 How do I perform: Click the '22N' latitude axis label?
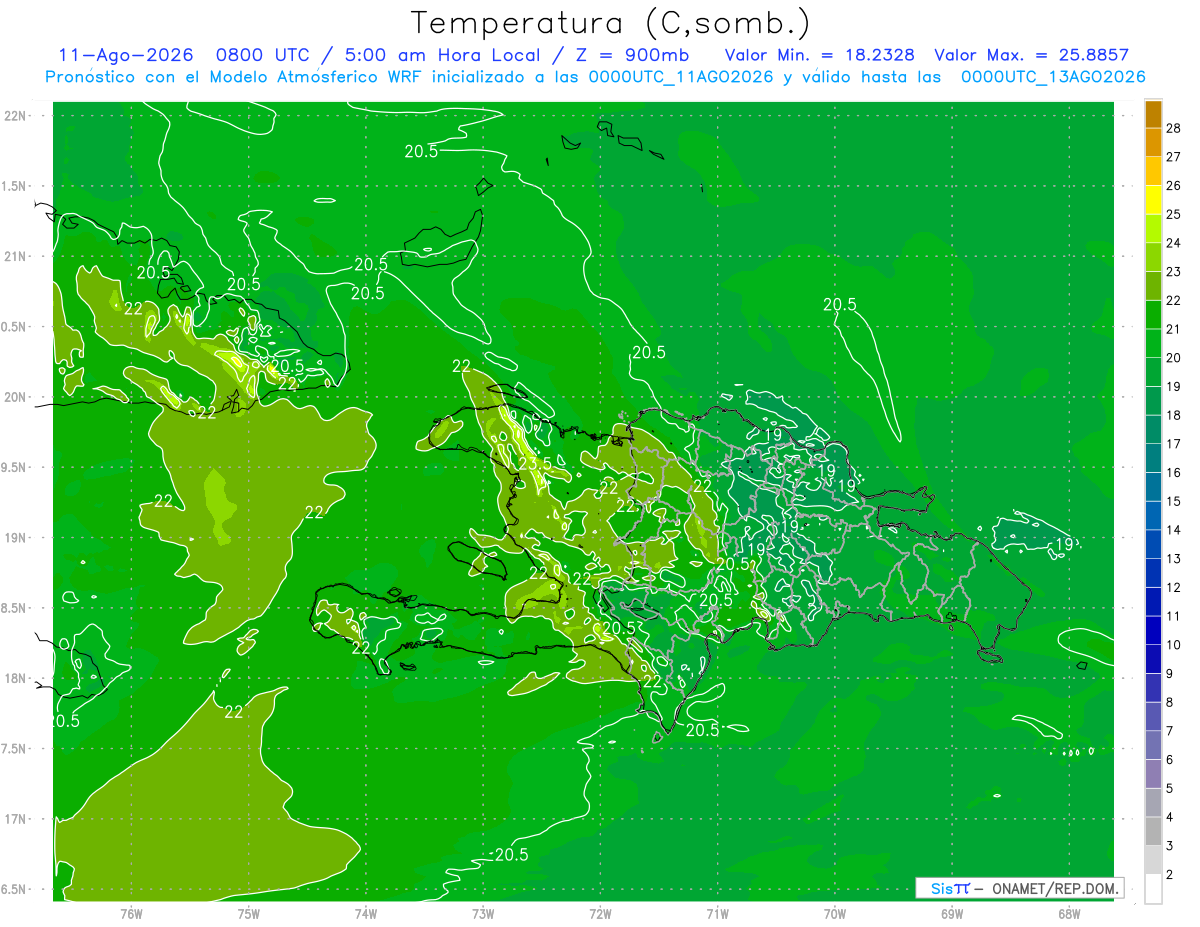tap(16, 116)
